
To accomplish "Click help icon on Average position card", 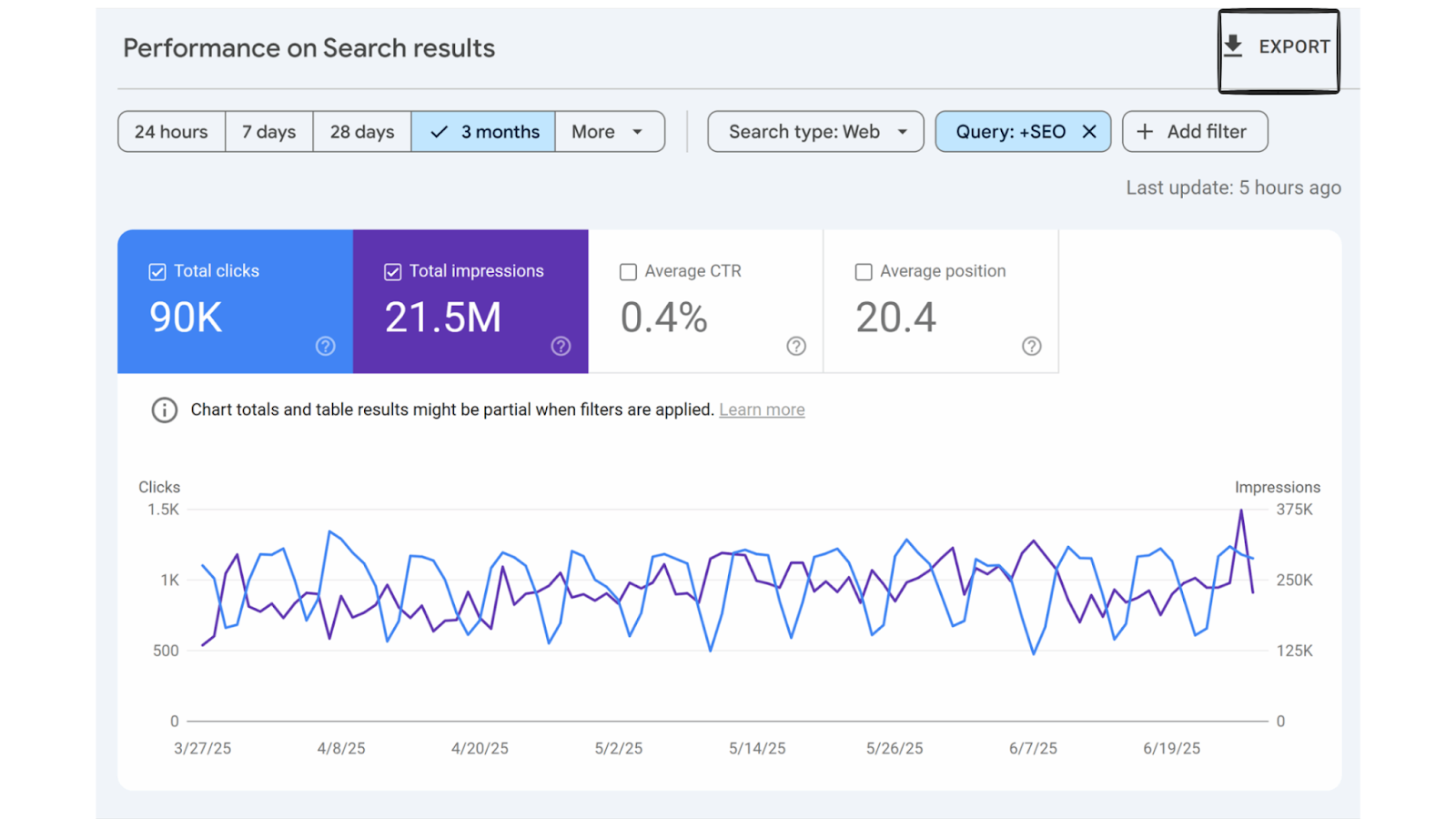I will tap(1031, 346).
